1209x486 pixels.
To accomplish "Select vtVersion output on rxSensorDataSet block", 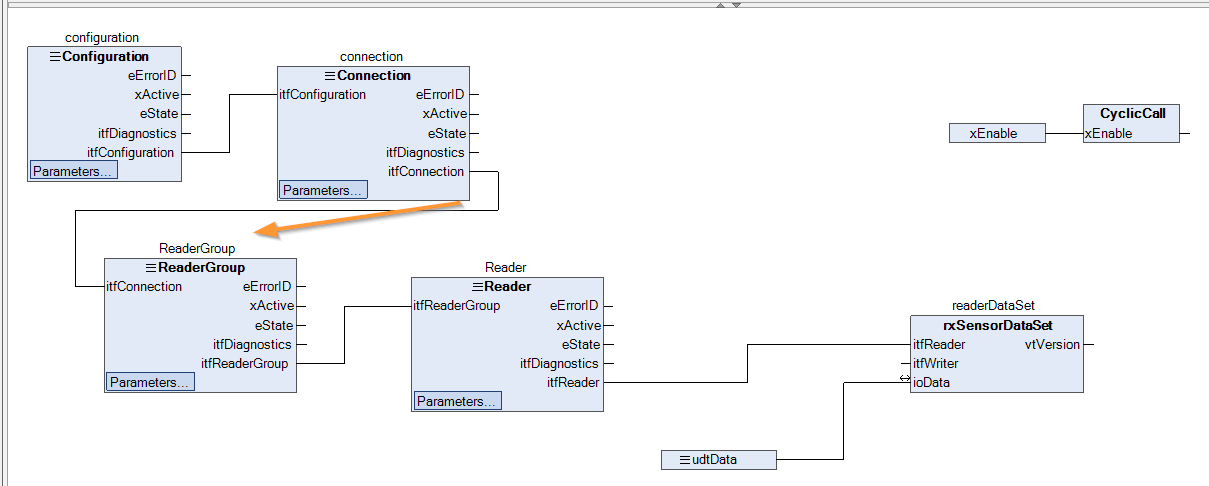I will coord(1052,344).
